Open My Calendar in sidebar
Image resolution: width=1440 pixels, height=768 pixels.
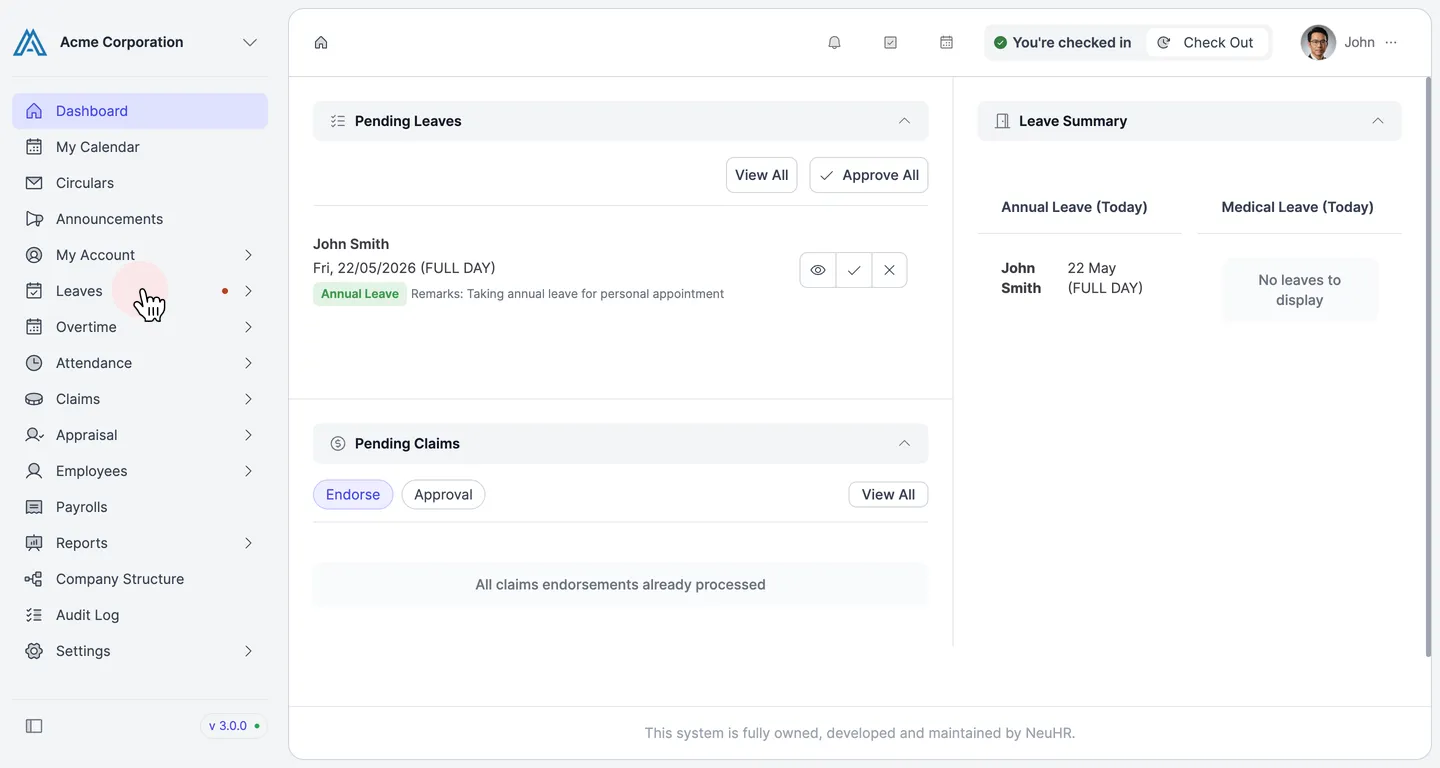point(140,147)
